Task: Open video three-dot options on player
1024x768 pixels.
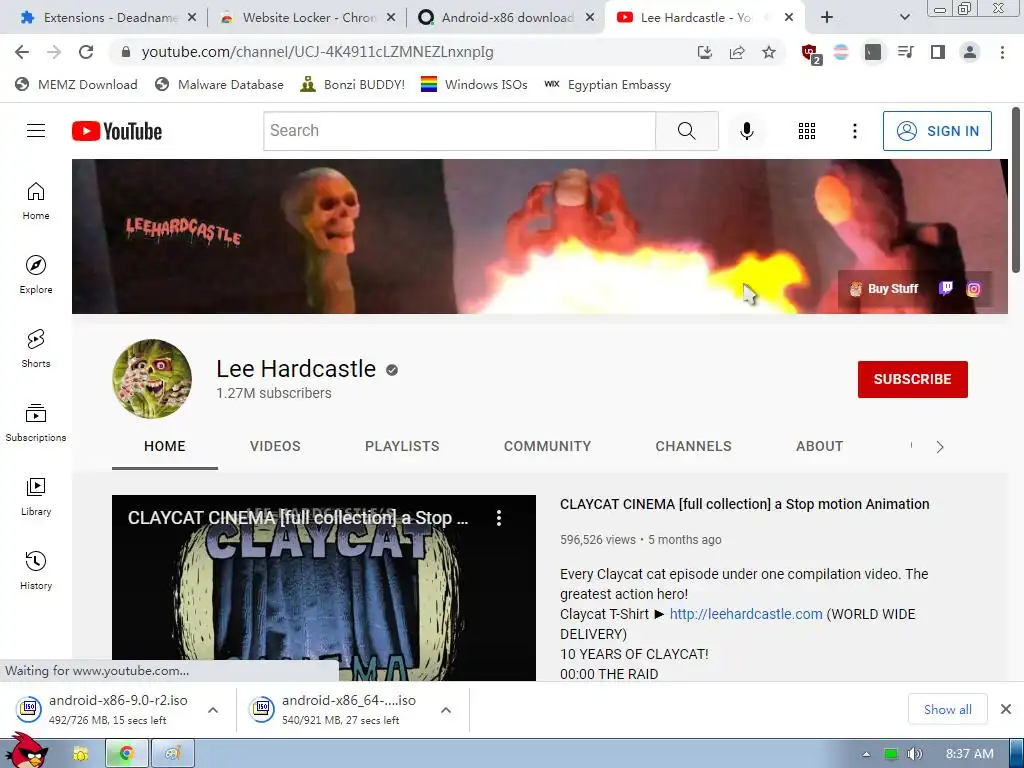Action: (x=499, y=518)
